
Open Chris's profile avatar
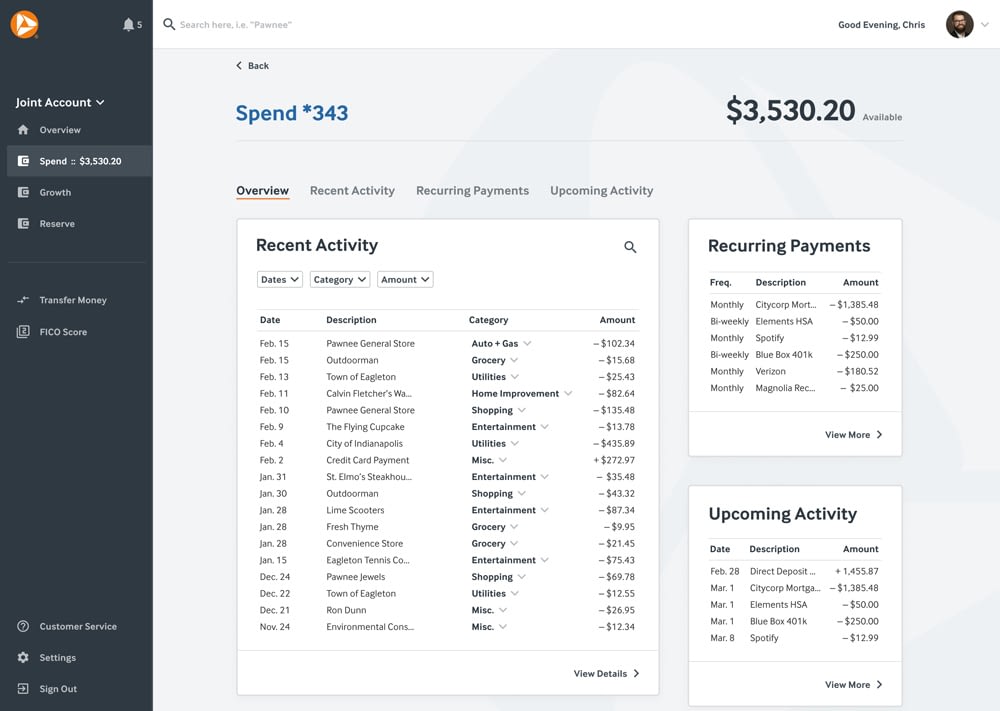click(x=959, y=24)
